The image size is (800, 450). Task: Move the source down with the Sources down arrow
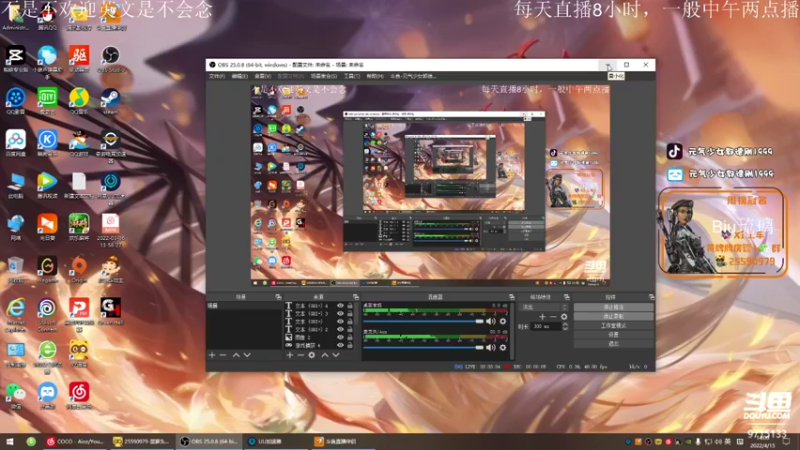click(336, 355)
